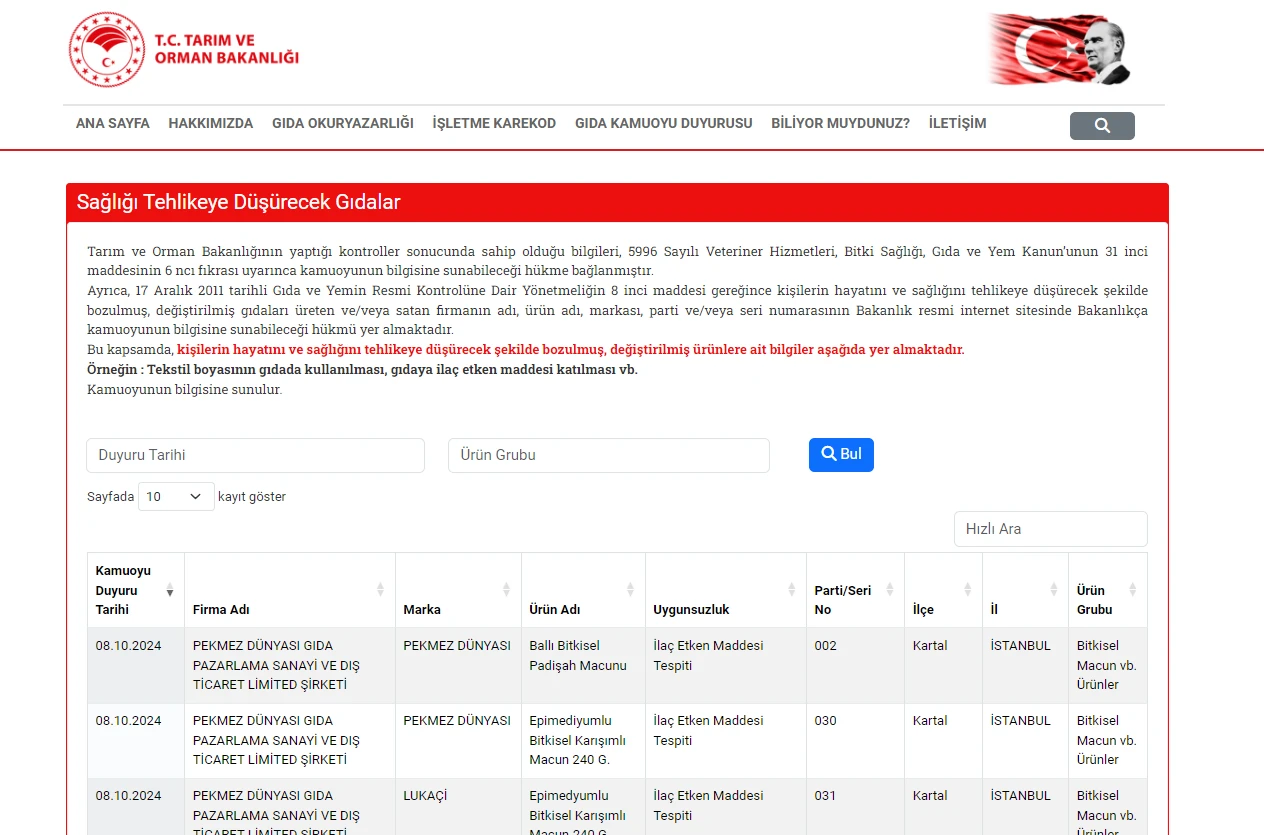
Task: Sort by Kamuoyu Duyuru Tarihi column
Action: pos(135,590)
